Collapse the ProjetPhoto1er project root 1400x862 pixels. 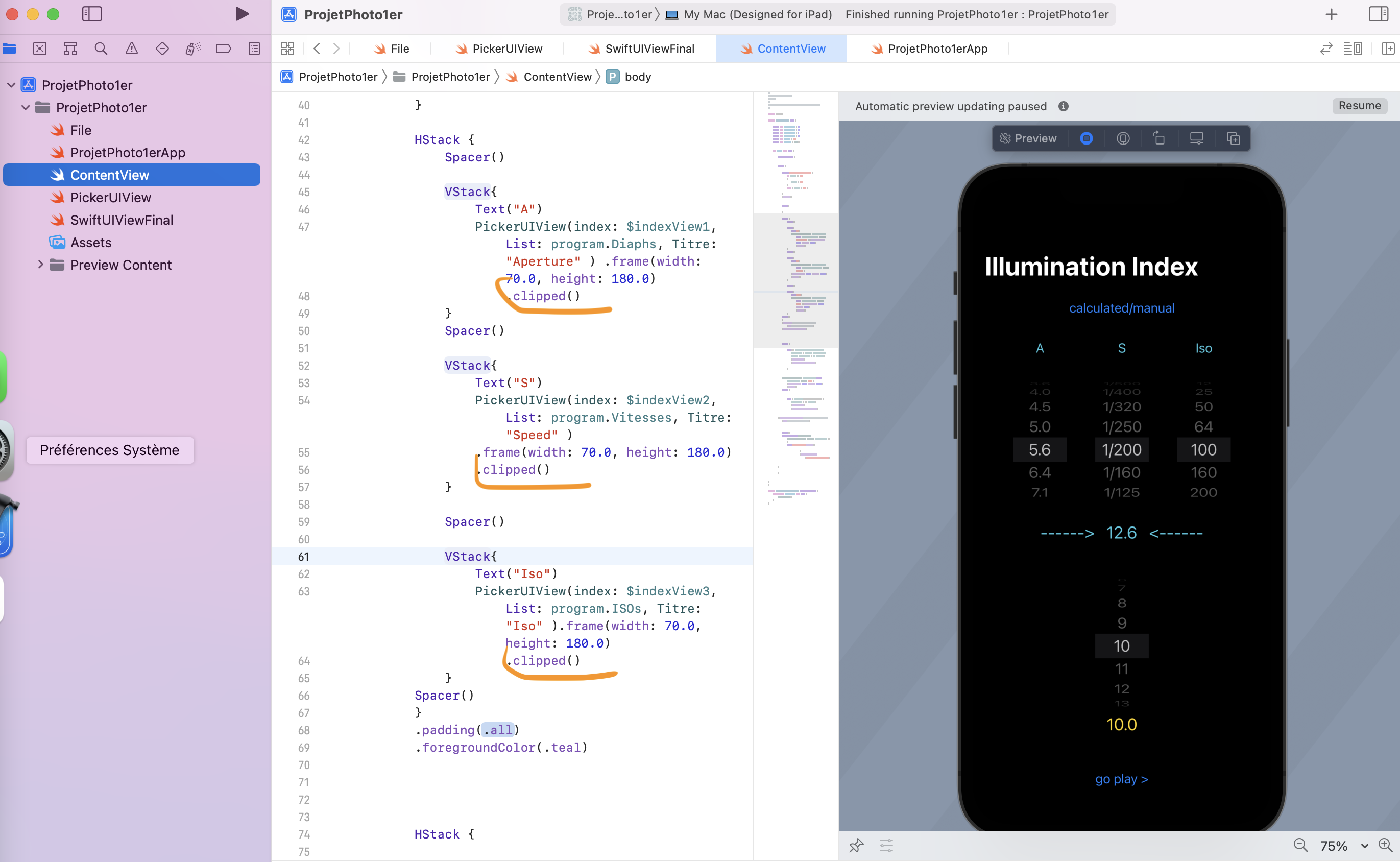tap(11, 85)
